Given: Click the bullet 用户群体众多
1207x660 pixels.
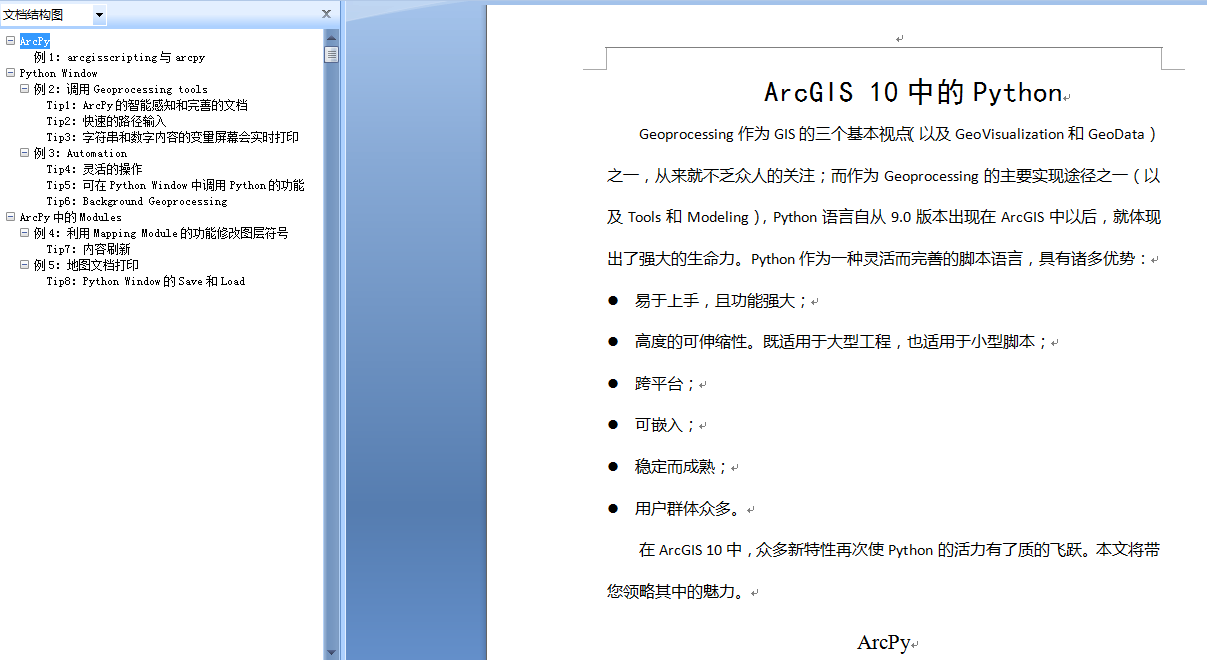Looking at the screenshot, I should point(688,508).
